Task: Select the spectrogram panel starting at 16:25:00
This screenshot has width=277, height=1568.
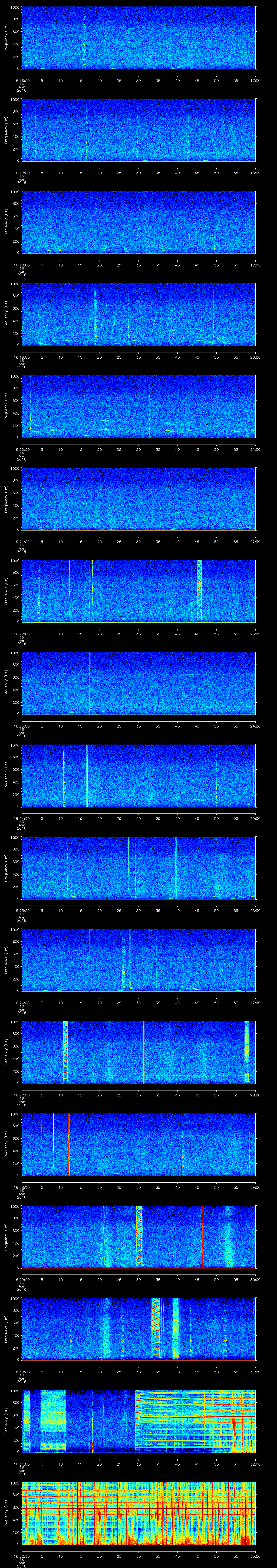Action: pyautogui.click(x=139, y=869)
